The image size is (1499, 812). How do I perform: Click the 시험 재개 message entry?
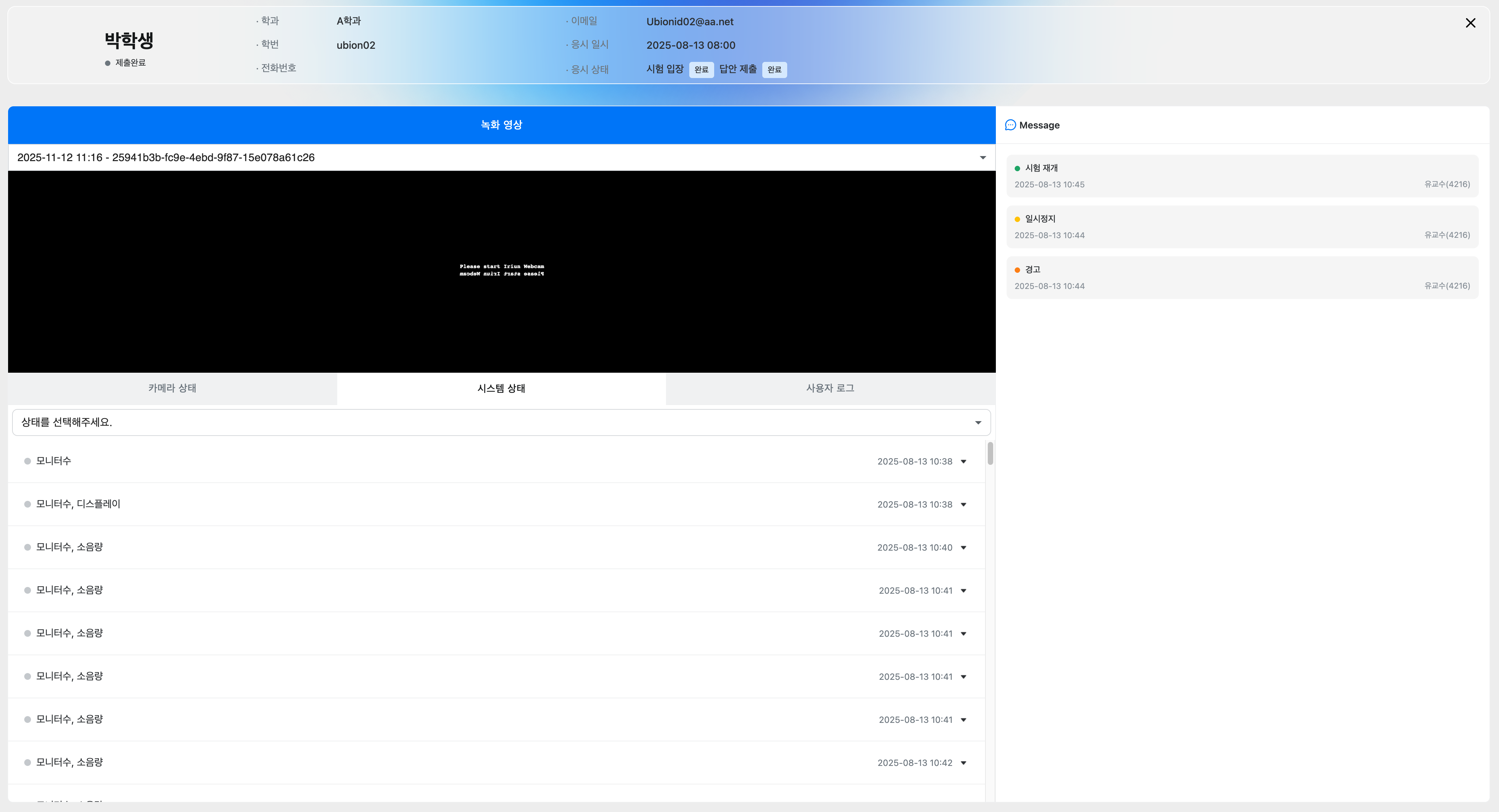pyautogui.click(x=1242, y=176)
